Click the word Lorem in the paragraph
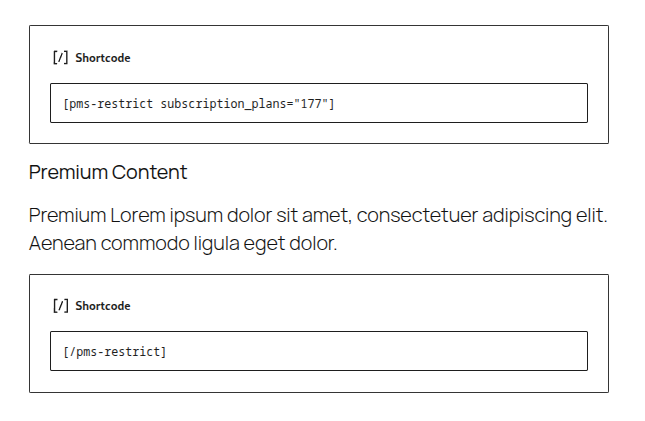645x421 pixels. tap(138, 215)
